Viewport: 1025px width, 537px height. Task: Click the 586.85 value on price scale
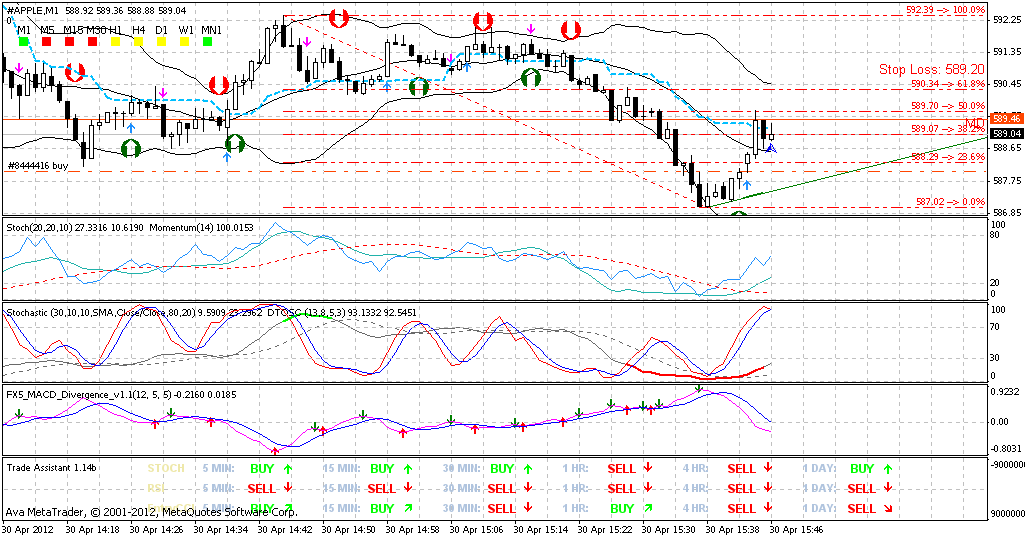click(x=1006, y=213)
